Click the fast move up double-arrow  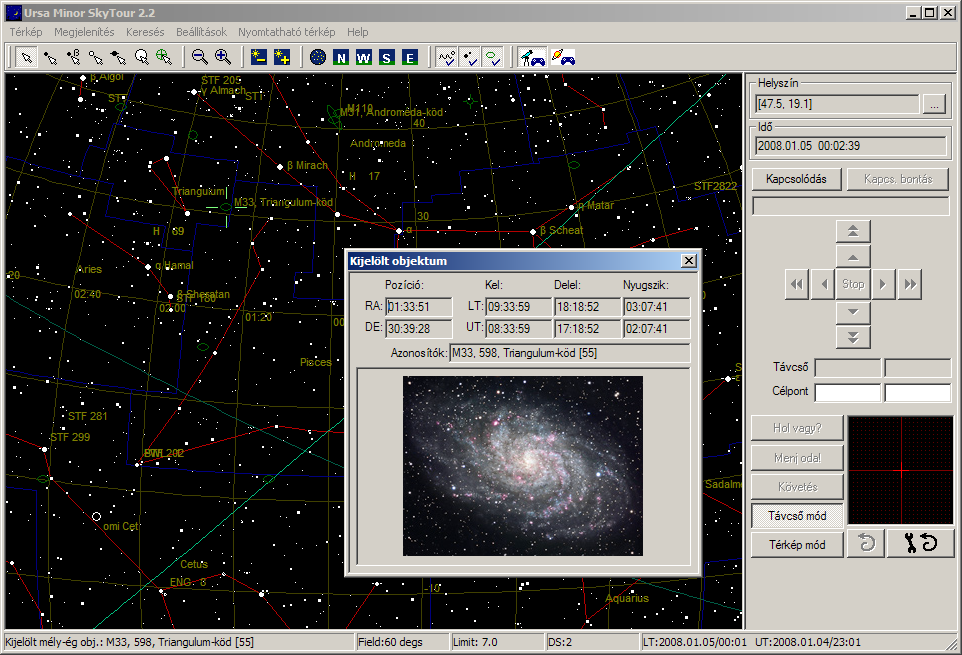853,231
